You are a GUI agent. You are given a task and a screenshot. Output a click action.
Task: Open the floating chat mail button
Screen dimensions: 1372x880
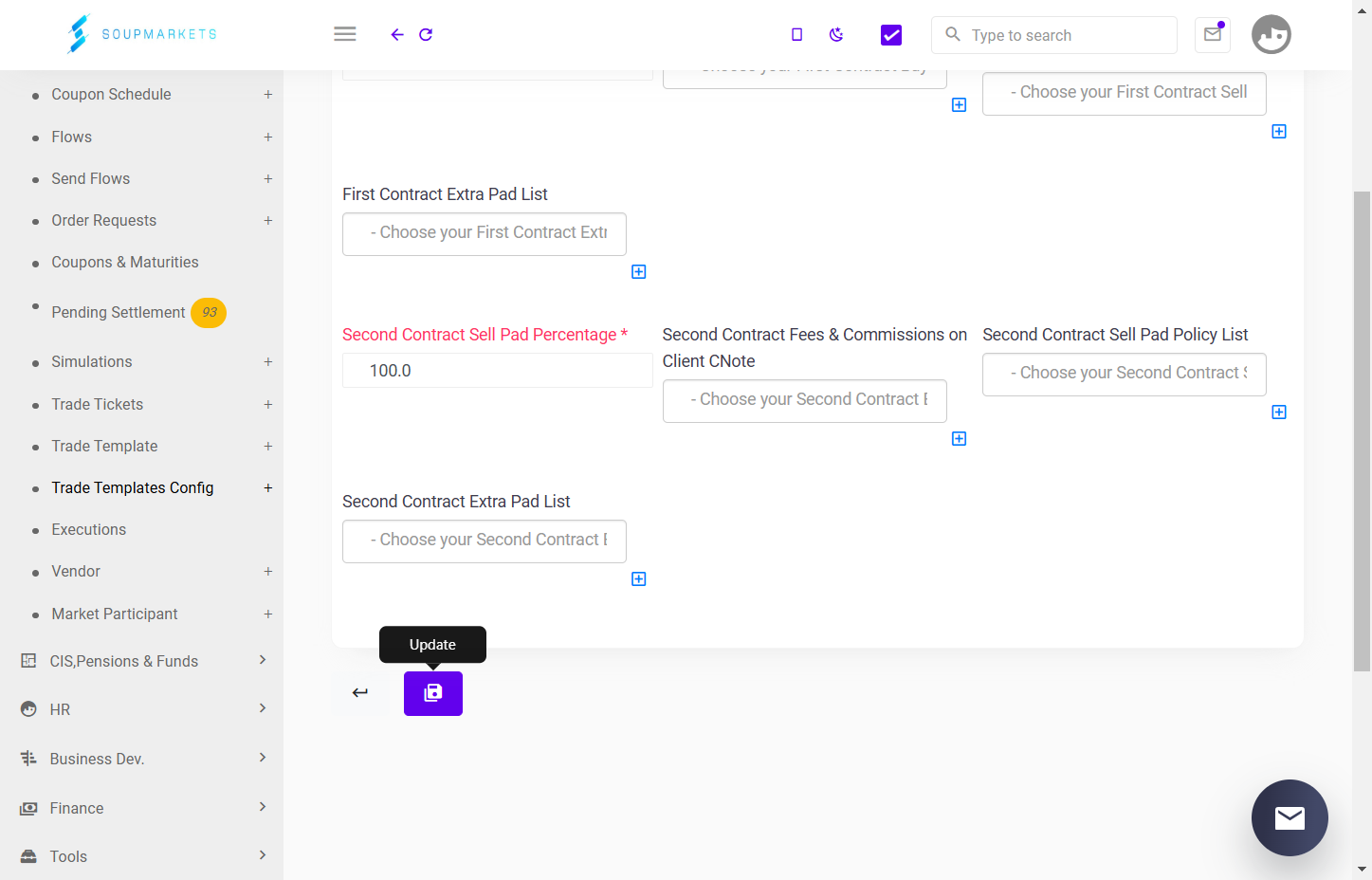pyautogui.click(x=1290, y=817)
